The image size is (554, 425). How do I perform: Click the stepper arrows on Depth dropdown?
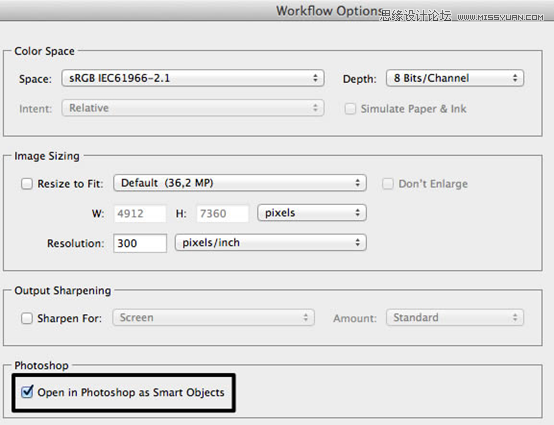click(x=515, y=78)
